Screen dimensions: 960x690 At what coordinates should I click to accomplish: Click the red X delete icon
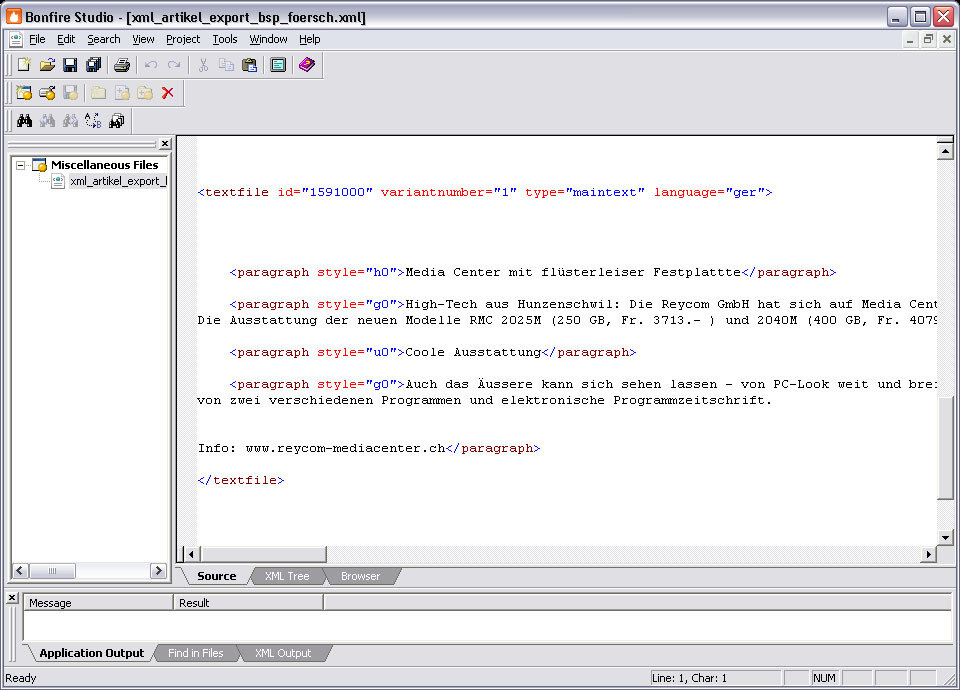[x=168, y=92]
